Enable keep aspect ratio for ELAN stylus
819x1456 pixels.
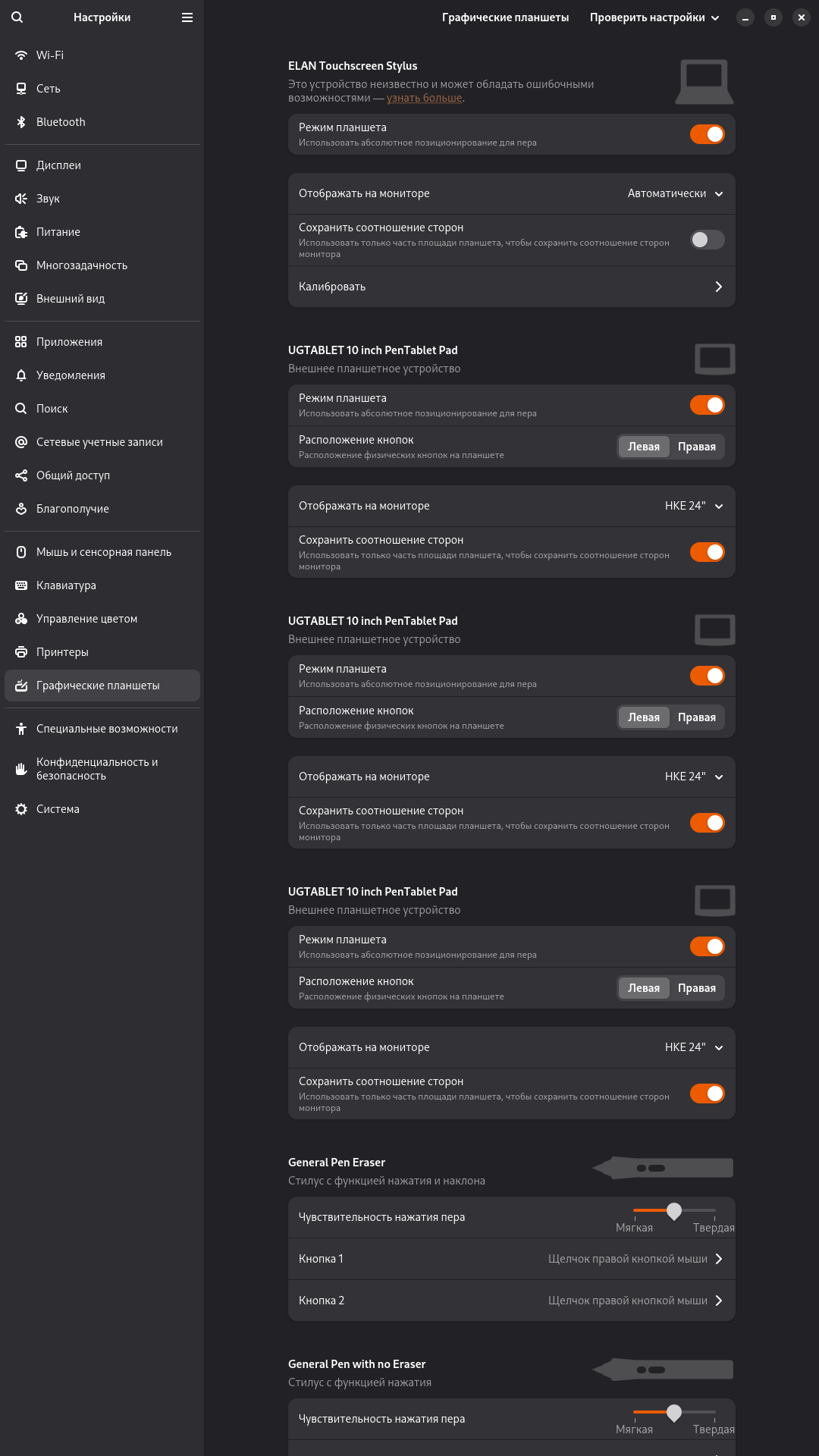[707, 240]
